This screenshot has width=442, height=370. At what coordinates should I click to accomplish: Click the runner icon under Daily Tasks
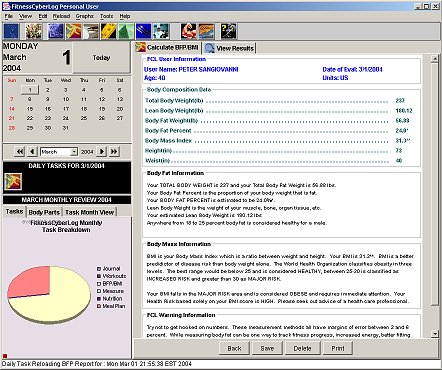click(x=13, y=182)
